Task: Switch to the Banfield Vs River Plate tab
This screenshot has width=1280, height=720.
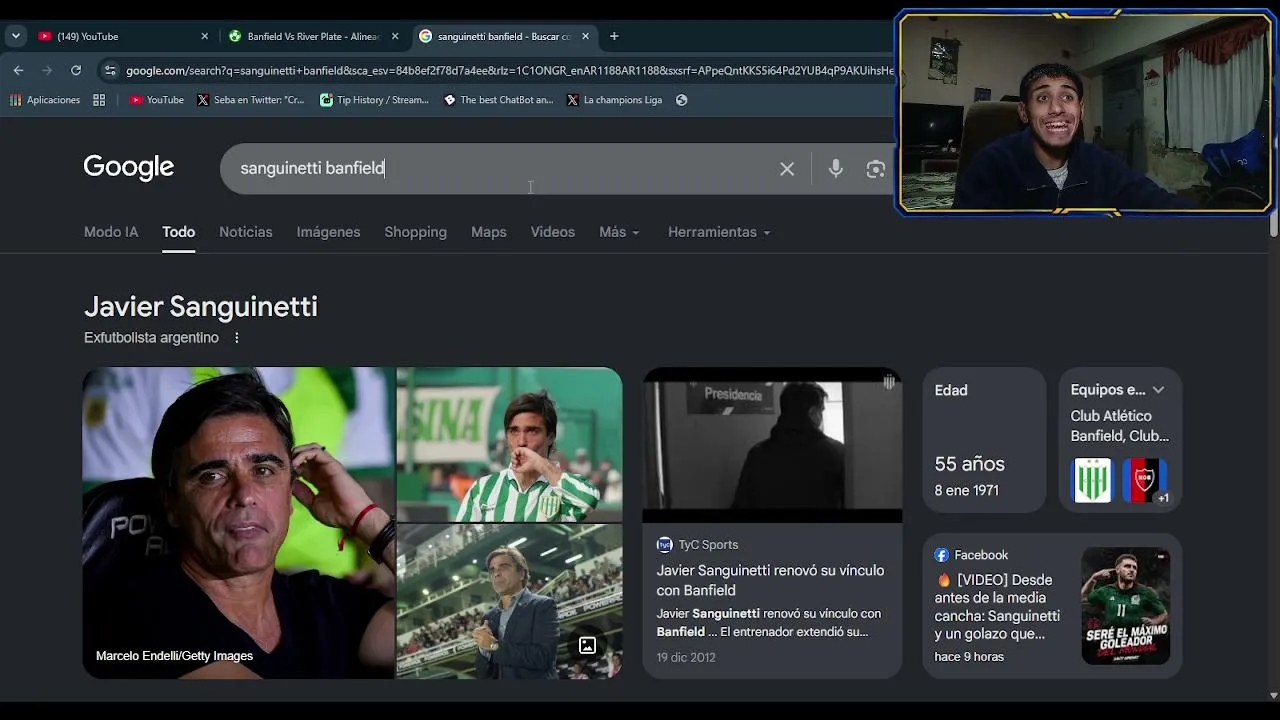Action: pos(313,36)
